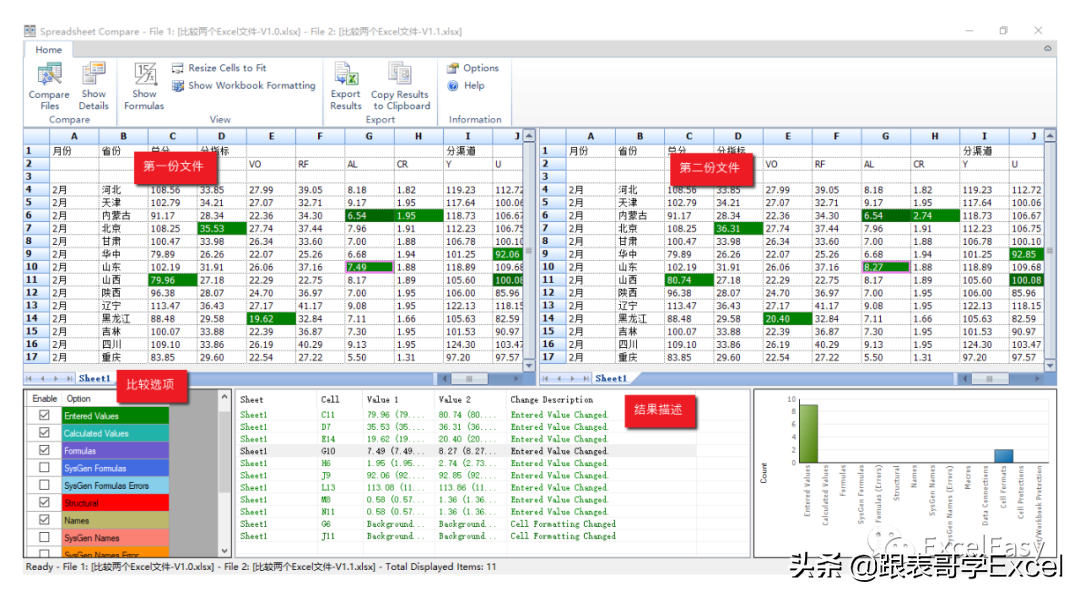Click left pane horizontal scroll-right arrow
This screenshot has width=1080, height=597.
click(516, 378)
